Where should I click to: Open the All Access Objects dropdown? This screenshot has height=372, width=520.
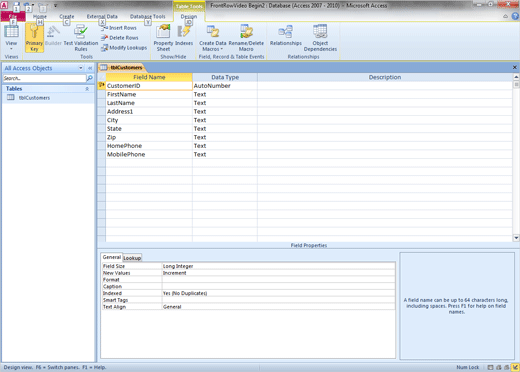(x=81, y=68)
